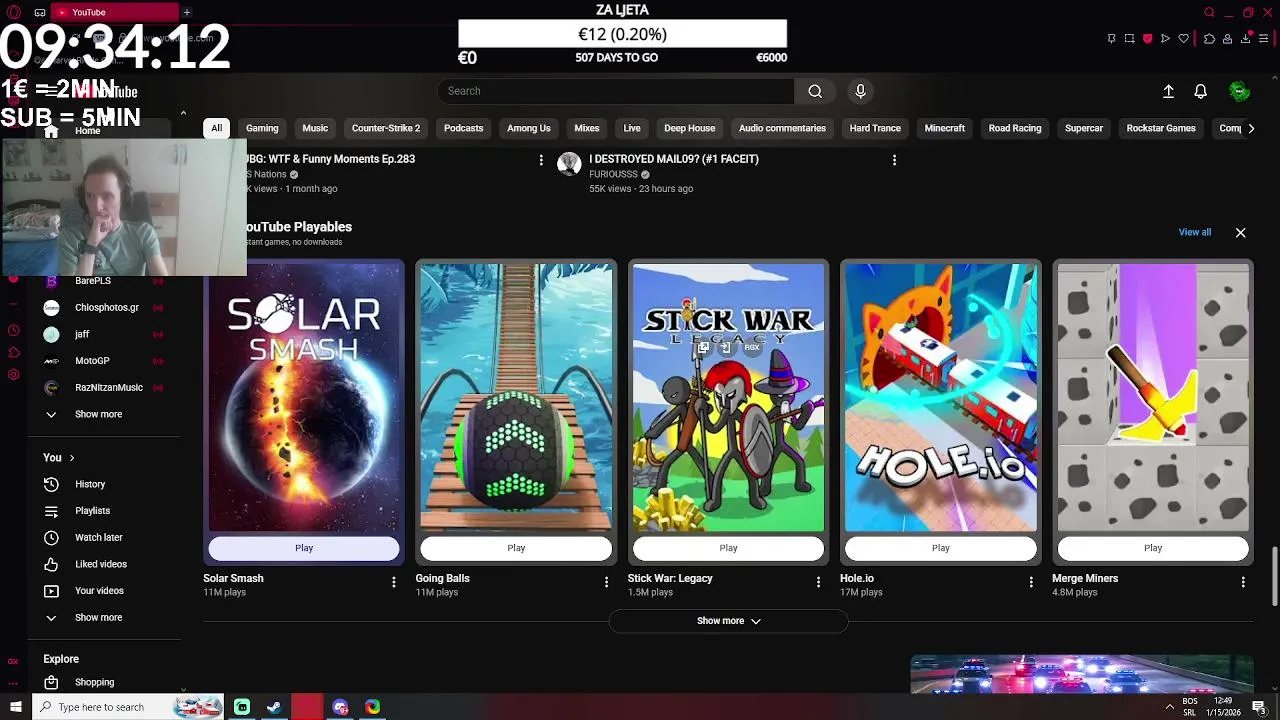Select the Counter-Strike 2 chip

pos(386,128)
